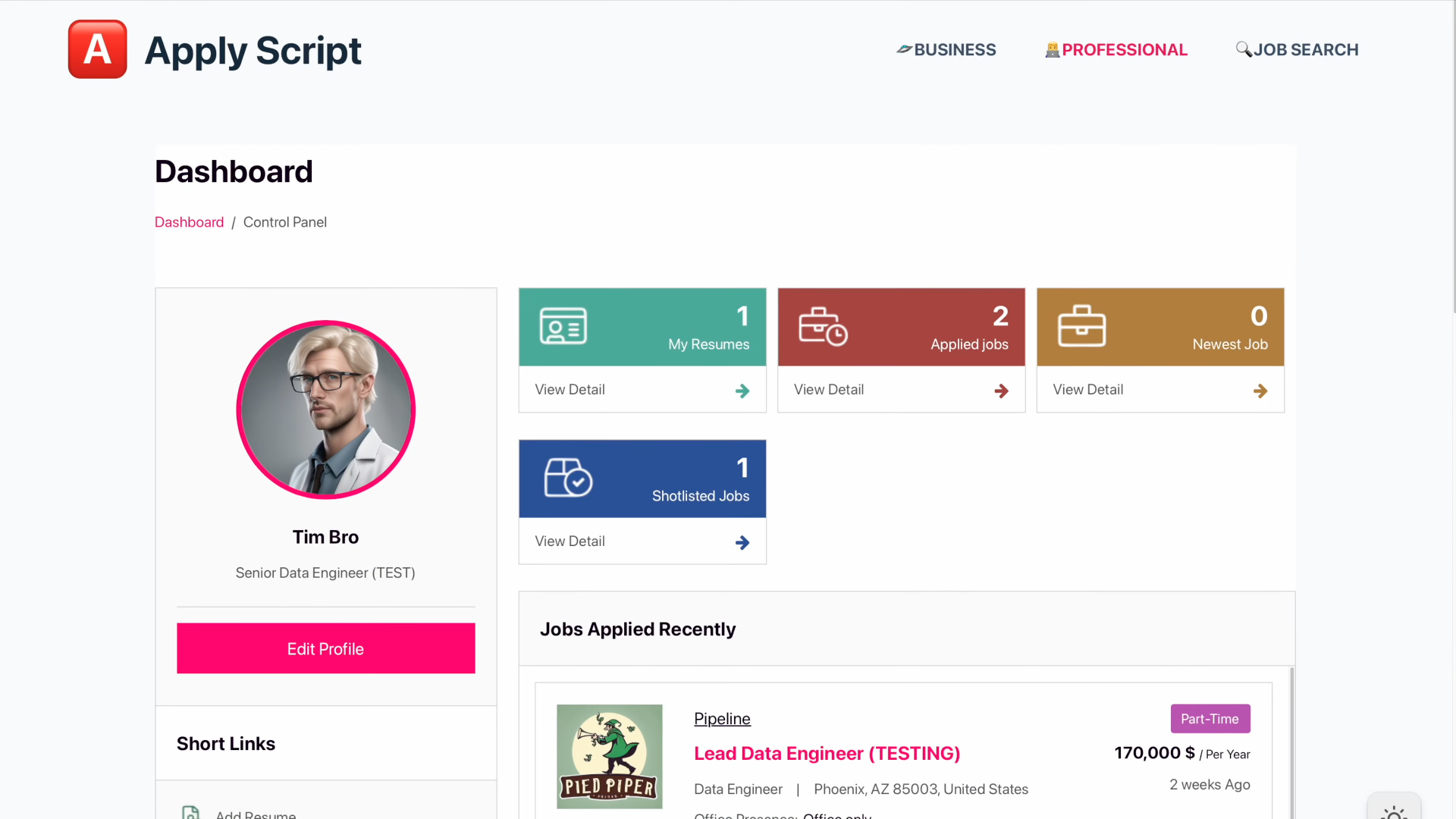
Task: Click the blue arrow under Shotlisted Jobs
Action: coord(742,542)
